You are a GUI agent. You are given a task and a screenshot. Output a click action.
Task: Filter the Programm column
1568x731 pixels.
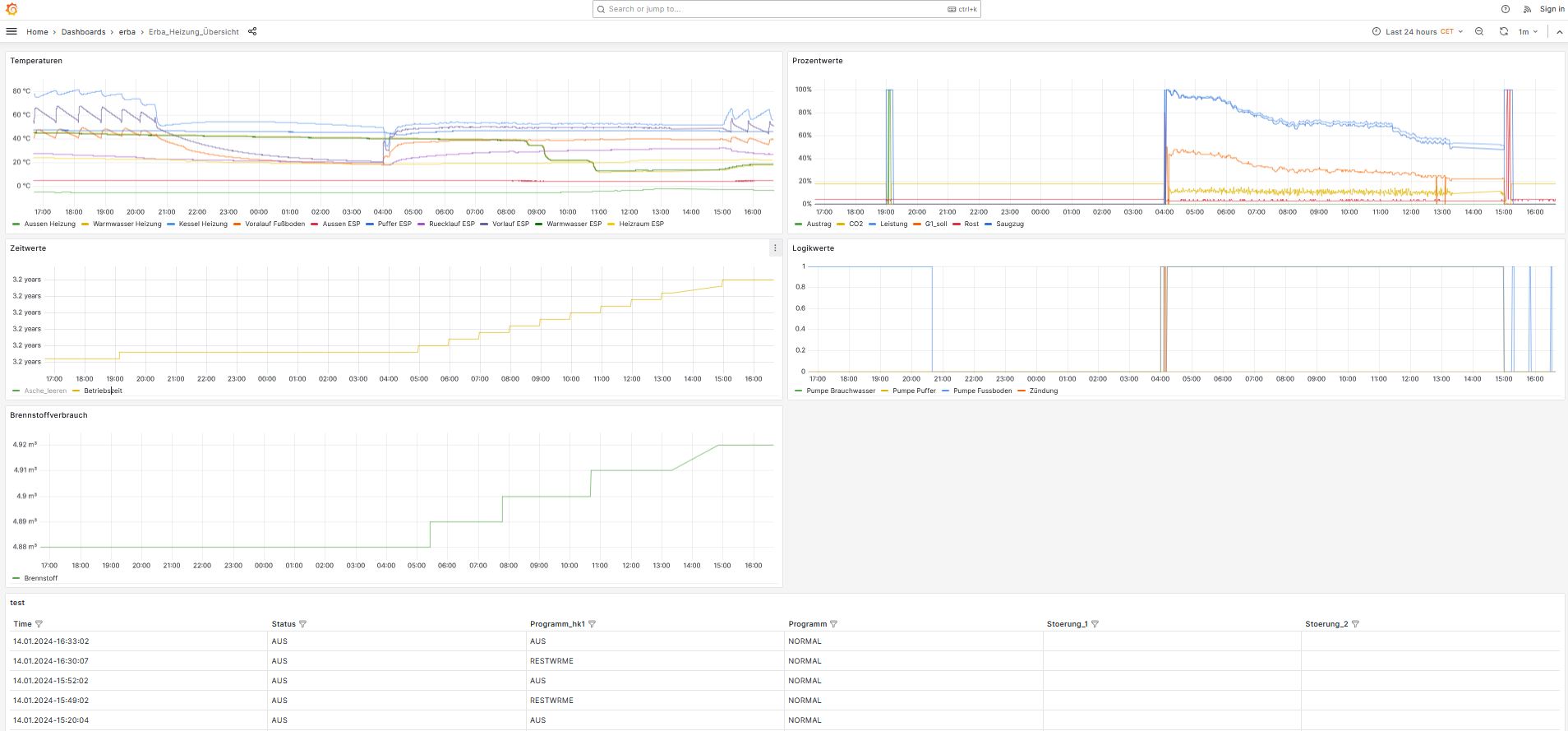click(x=833, y=624)
